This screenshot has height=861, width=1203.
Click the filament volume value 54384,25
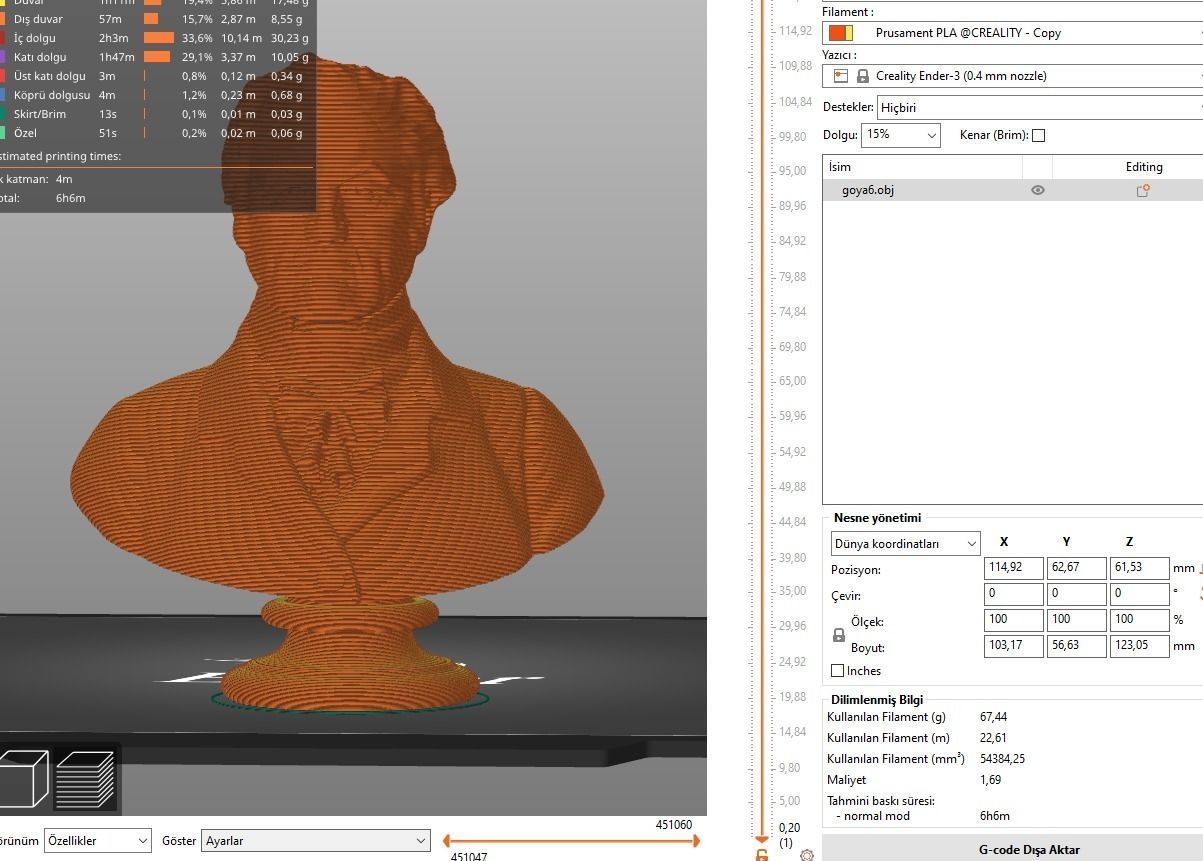[1002, 759]
